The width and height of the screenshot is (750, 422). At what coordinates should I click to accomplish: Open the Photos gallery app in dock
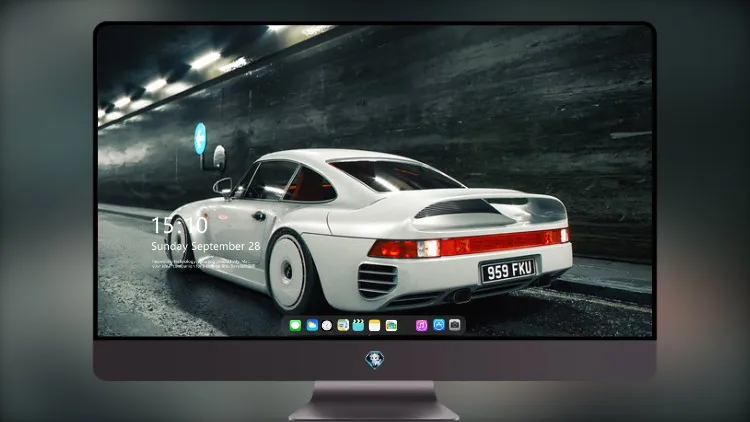point(391,326)
